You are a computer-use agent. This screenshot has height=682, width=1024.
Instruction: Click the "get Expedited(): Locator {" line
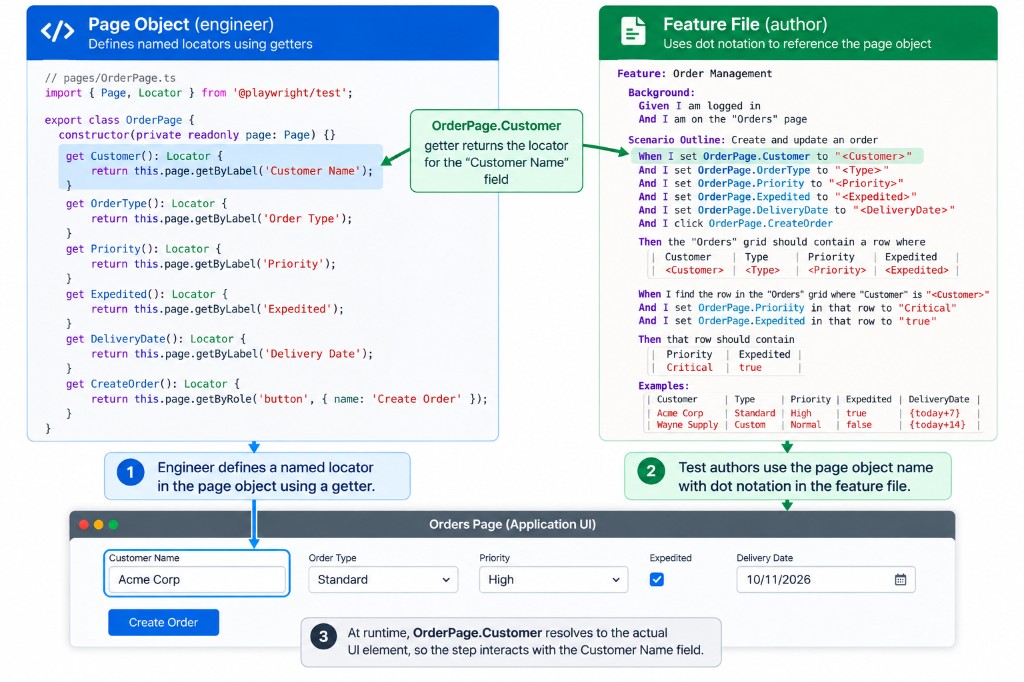(x=146, y=294)
